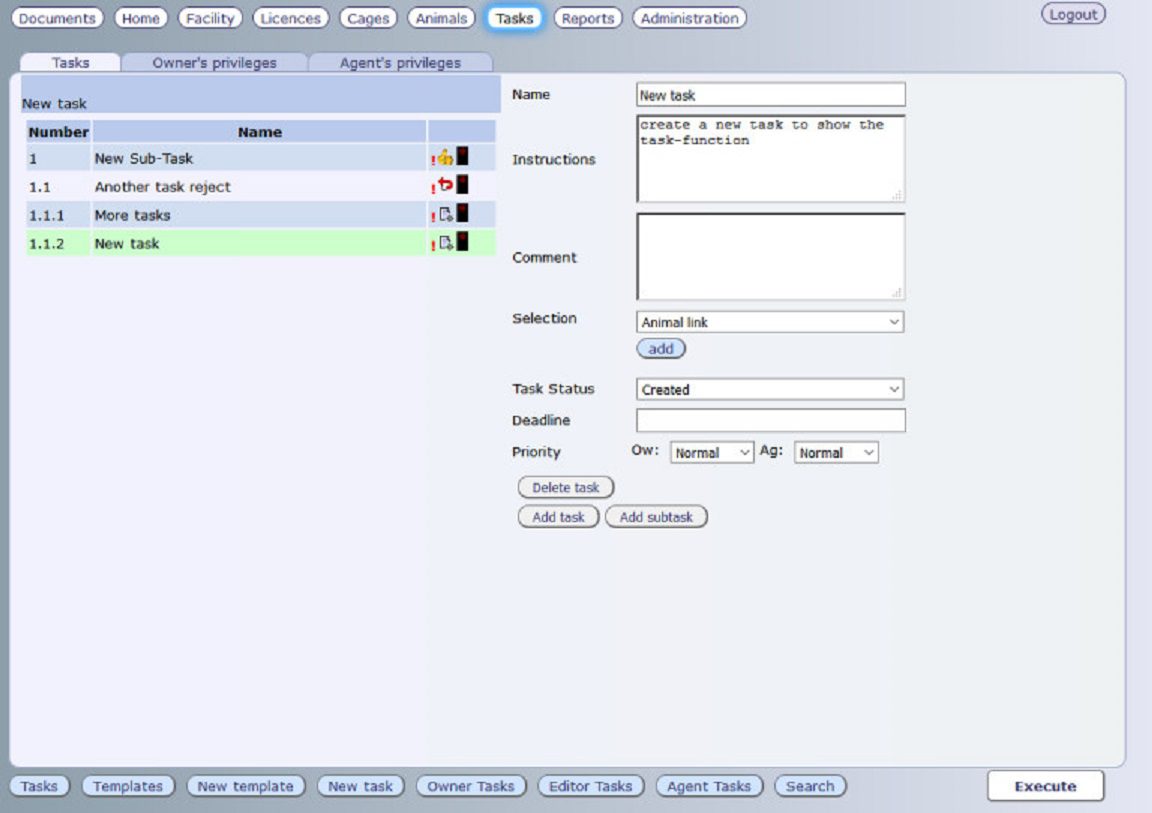Viewport: 1152px width, 813px height.
Task: Click the exclamation mark in task row 1.1.2
Action: tap(433, 245)
